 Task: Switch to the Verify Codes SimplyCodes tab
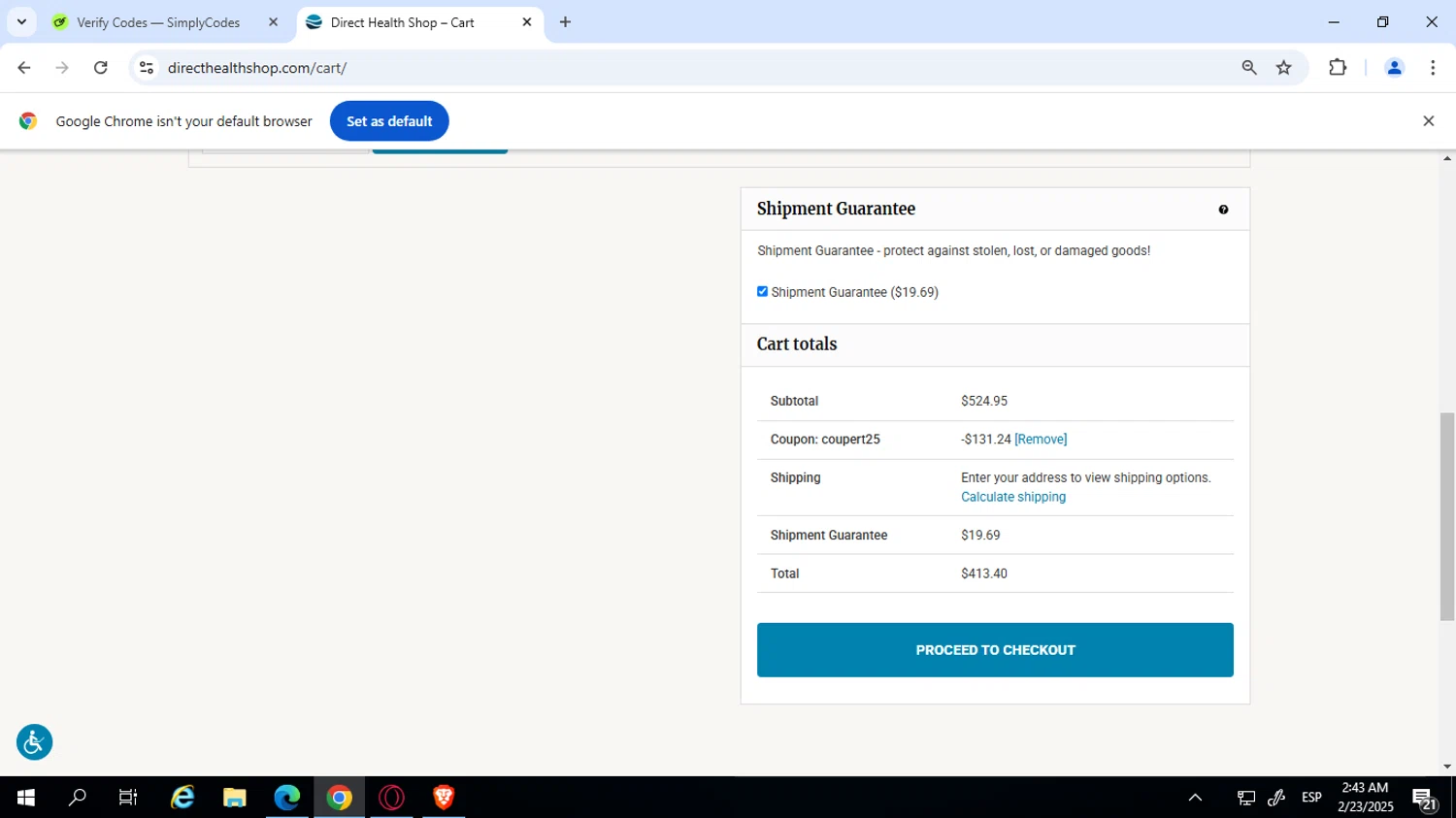pyautogui.click(x=158, y=22)
